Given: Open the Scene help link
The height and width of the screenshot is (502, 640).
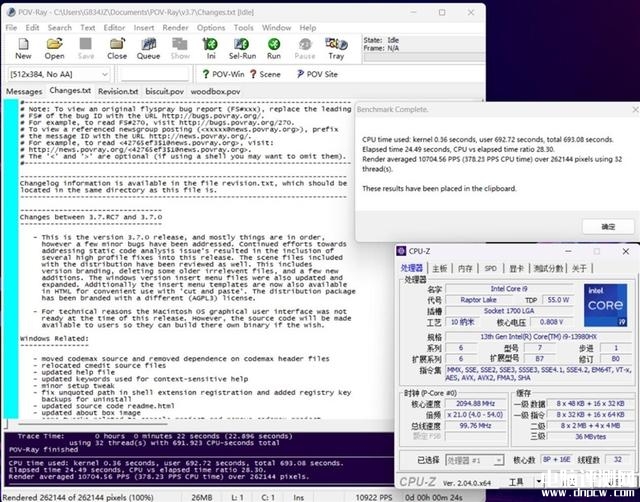Looking at the screenshot, I should (265, 74).
